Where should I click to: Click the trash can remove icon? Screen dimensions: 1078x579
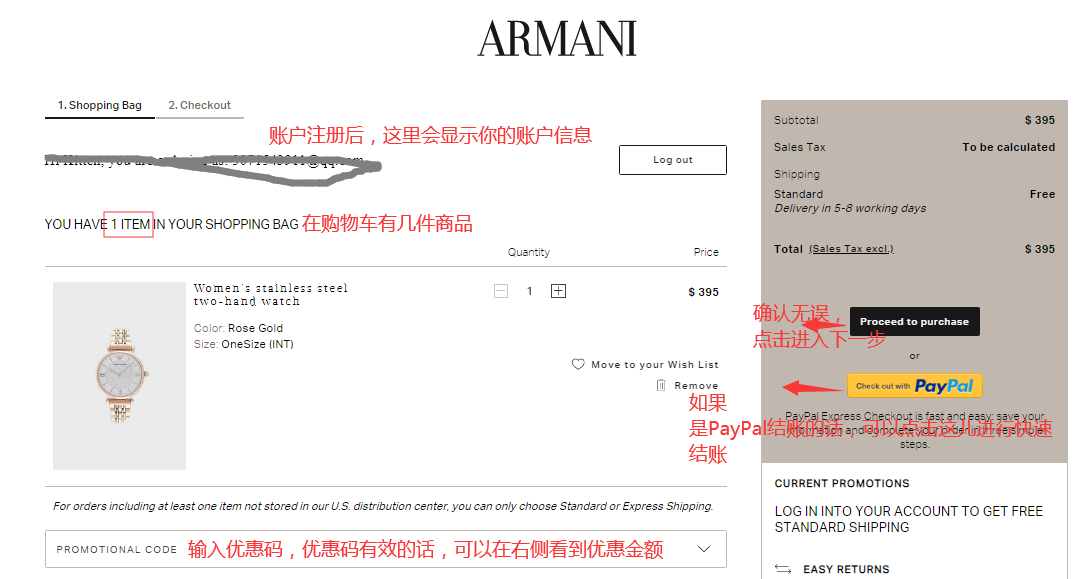pyautogui.click(x=661, y=385)
